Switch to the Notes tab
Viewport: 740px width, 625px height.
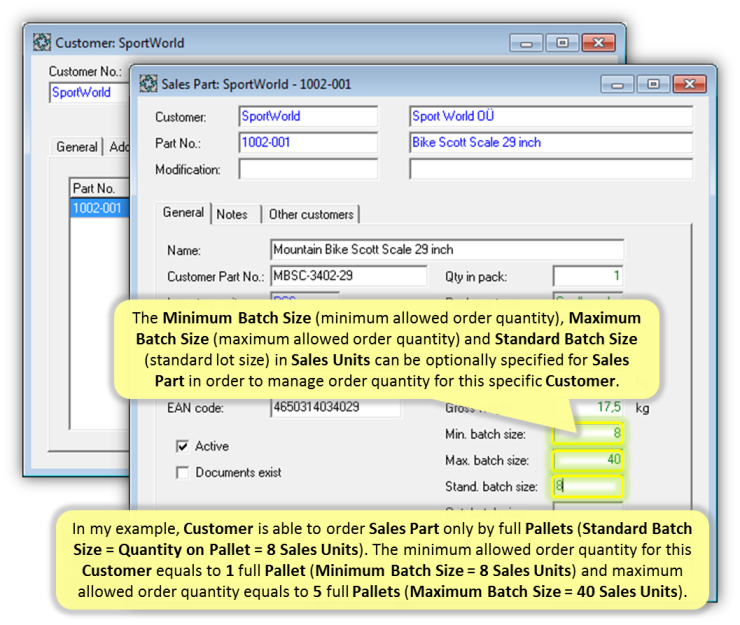tap(233, 214)
